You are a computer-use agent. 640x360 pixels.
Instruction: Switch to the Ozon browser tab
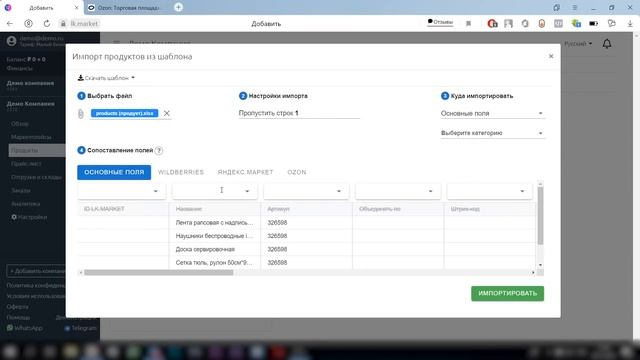click(124, 8)
